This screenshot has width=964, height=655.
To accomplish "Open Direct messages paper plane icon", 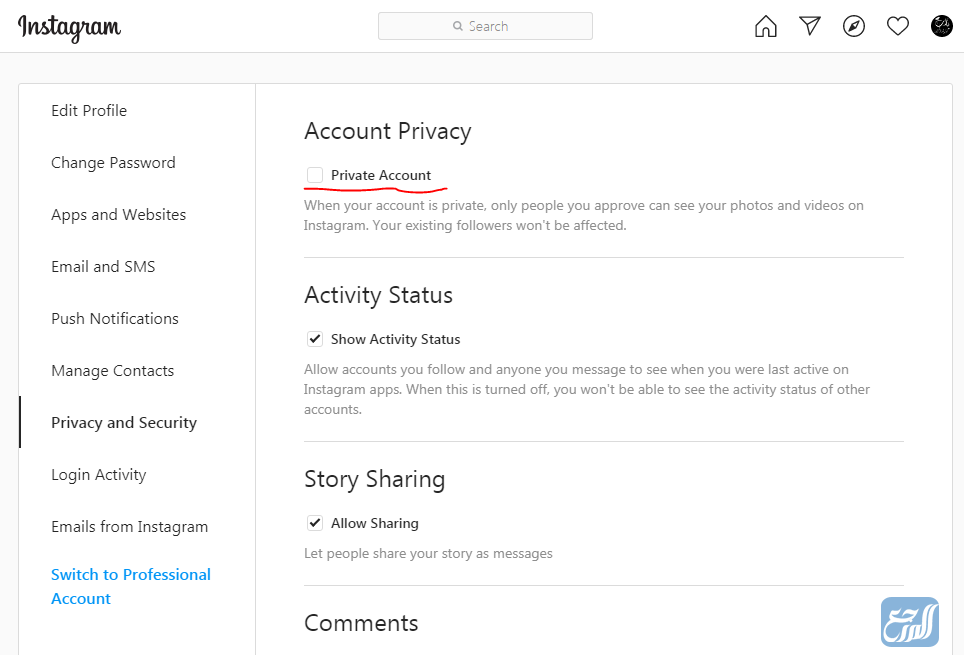I will (x=810, y=26).
